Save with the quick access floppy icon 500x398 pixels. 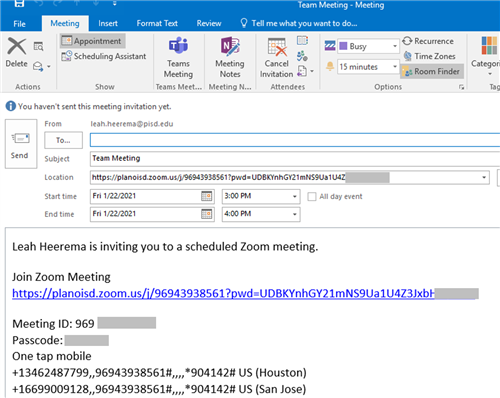[19, 3]
